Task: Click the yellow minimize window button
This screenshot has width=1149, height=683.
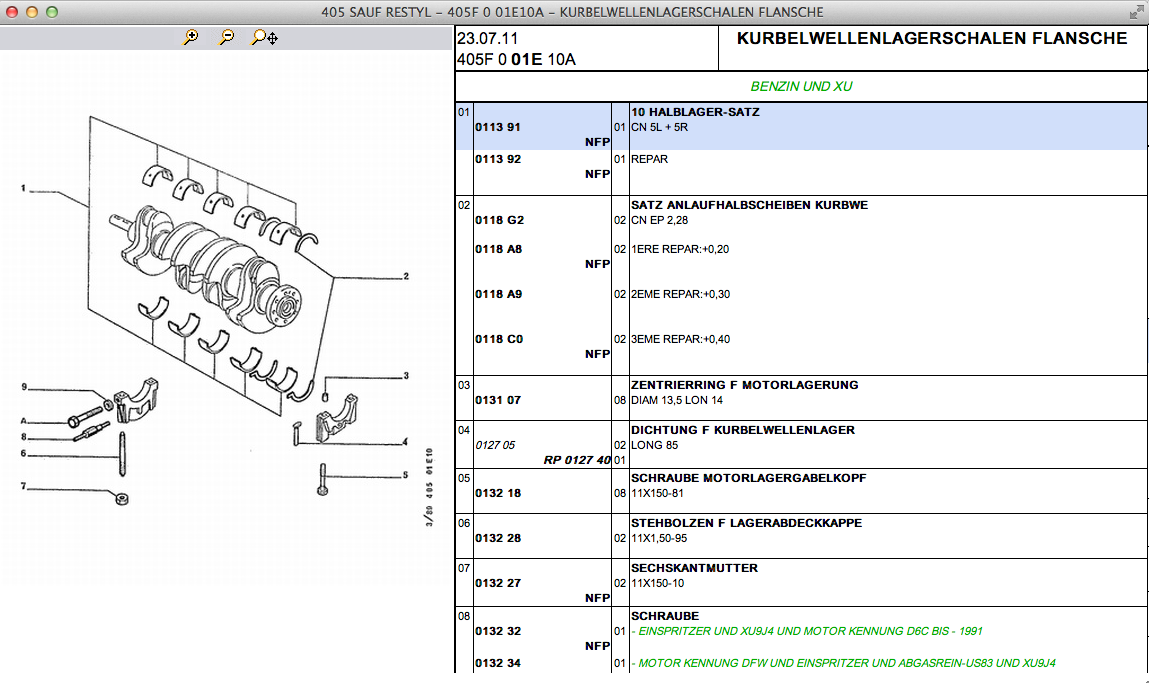Action: (32, 12)
